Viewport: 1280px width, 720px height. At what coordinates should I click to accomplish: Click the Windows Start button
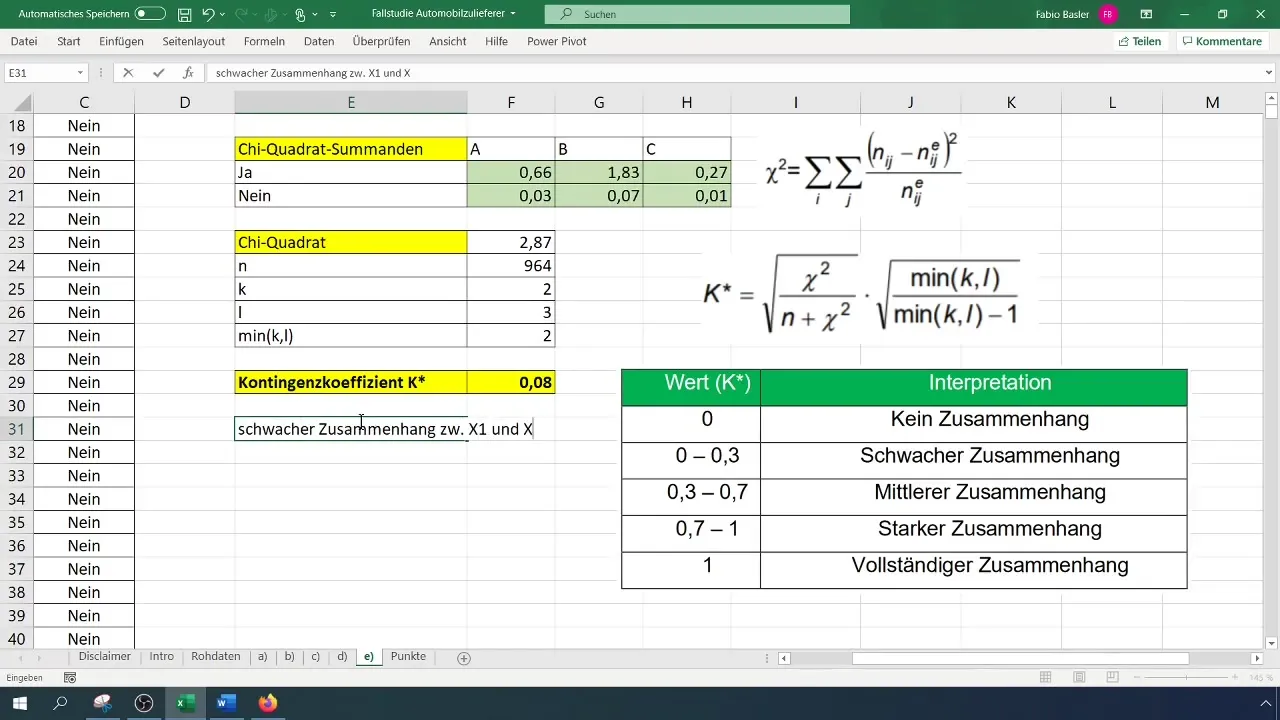point(19,703)
